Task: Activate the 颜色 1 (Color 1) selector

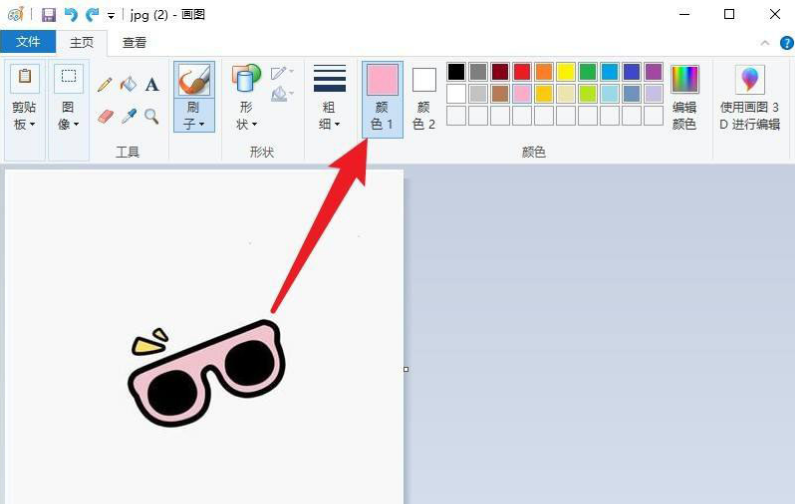Action: (x=382, y=98)
